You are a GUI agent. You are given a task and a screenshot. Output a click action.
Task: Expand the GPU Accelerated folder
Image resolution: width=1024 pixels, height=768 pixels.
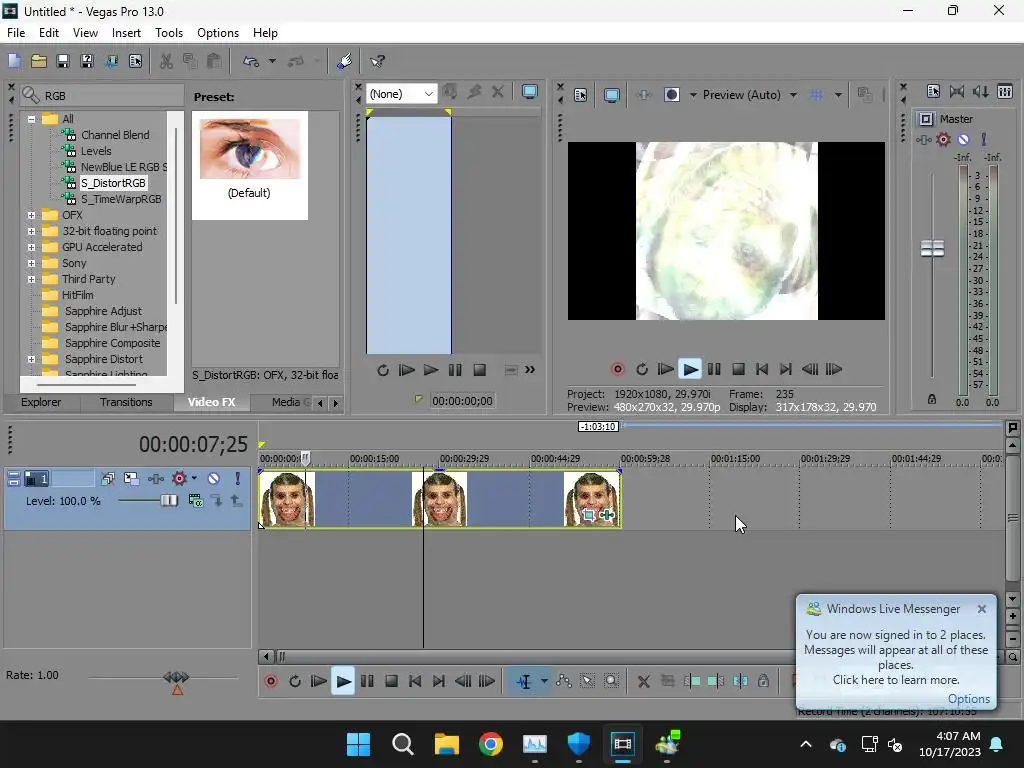[x=31, y=247]
